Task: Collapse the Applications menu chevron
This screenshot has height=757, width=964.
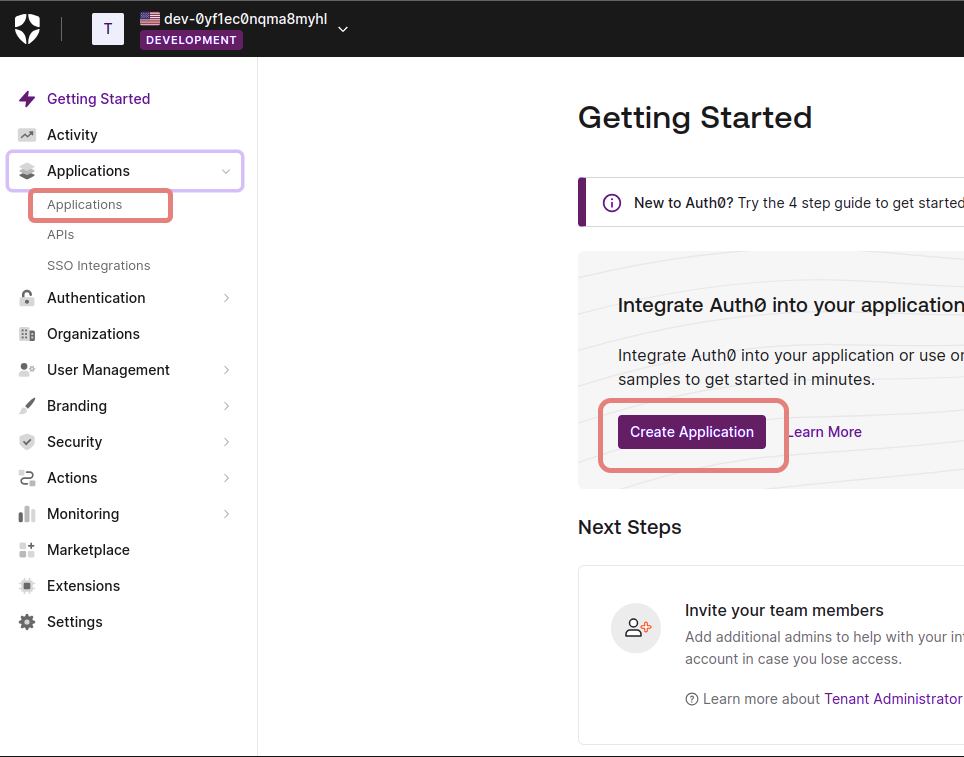Action: point(226,172)
